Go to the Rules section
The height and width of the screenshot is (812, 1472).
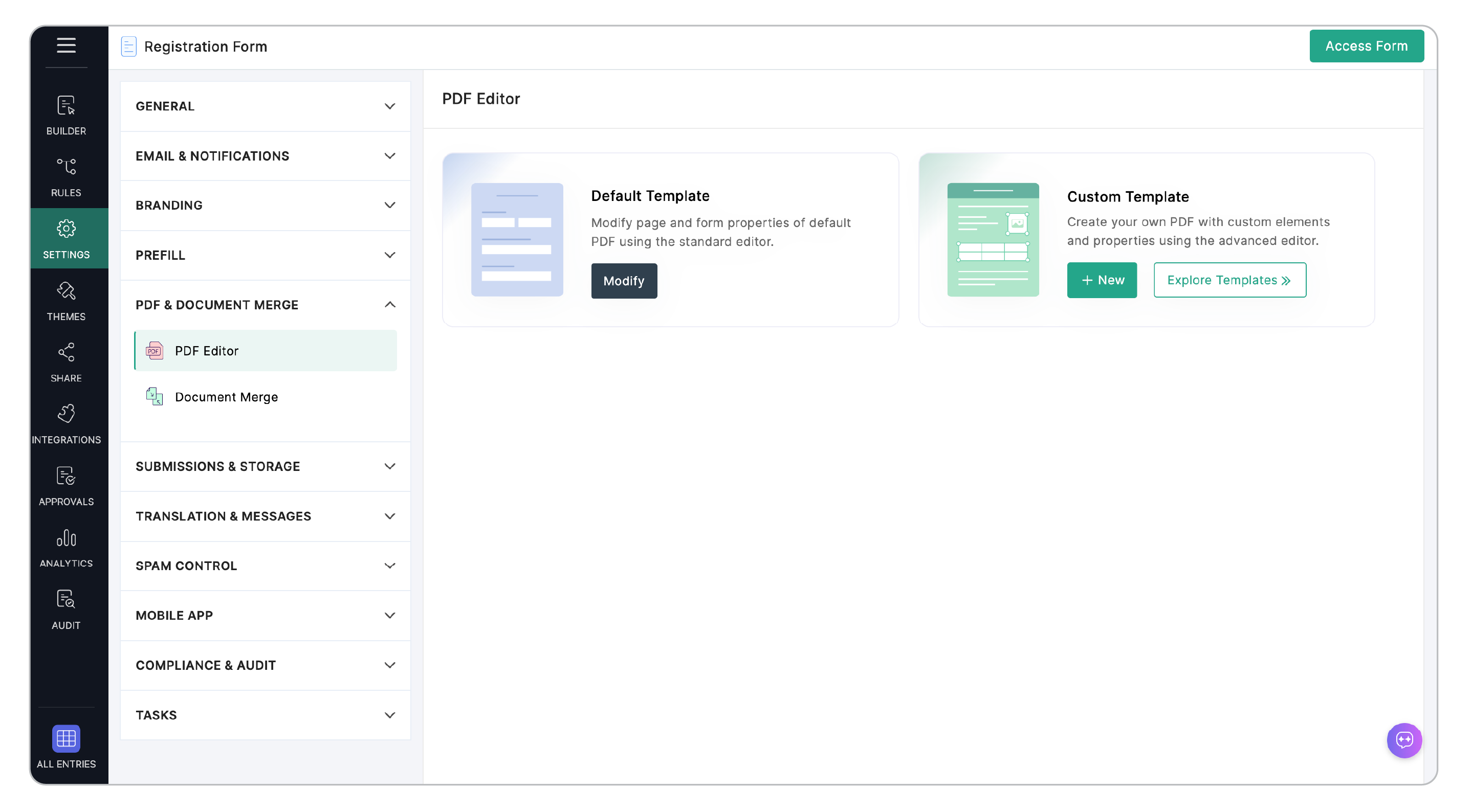point(67,177)
